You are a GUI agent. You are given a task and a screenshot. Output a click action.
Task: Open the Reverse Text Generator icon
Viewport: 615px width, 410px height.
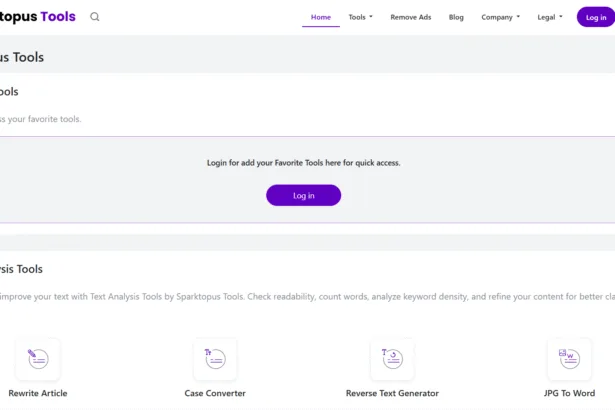click(x=392, y=359)
